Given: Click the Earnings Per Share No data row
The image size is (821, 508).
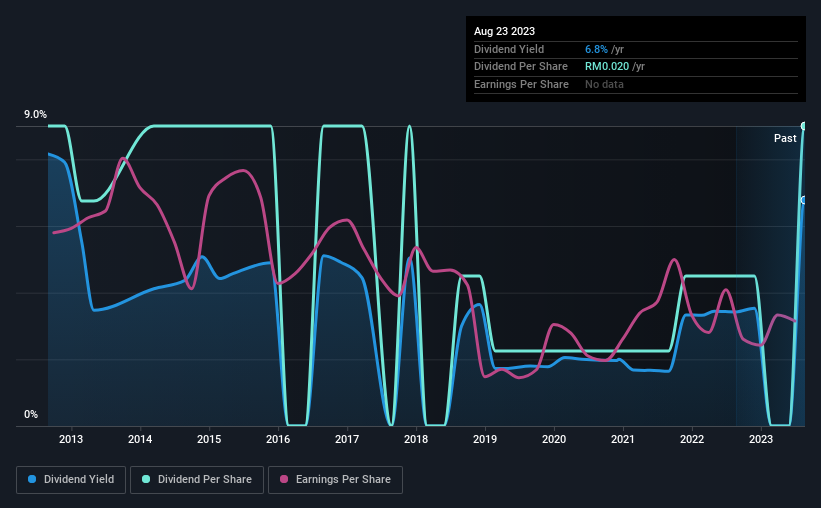Looking at the screenshot, I should 636,84.
